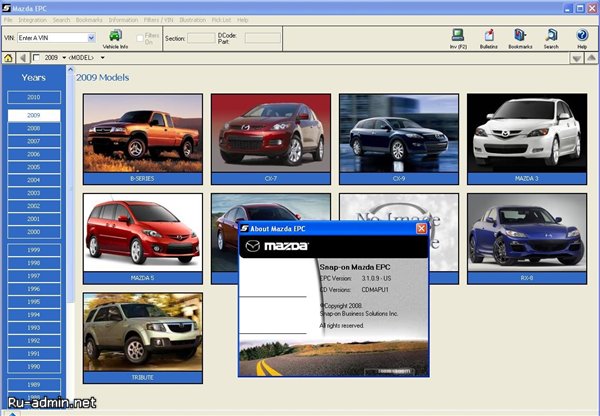Toggle the checkbox beside 2009 in navigation bar

[36, 57]
